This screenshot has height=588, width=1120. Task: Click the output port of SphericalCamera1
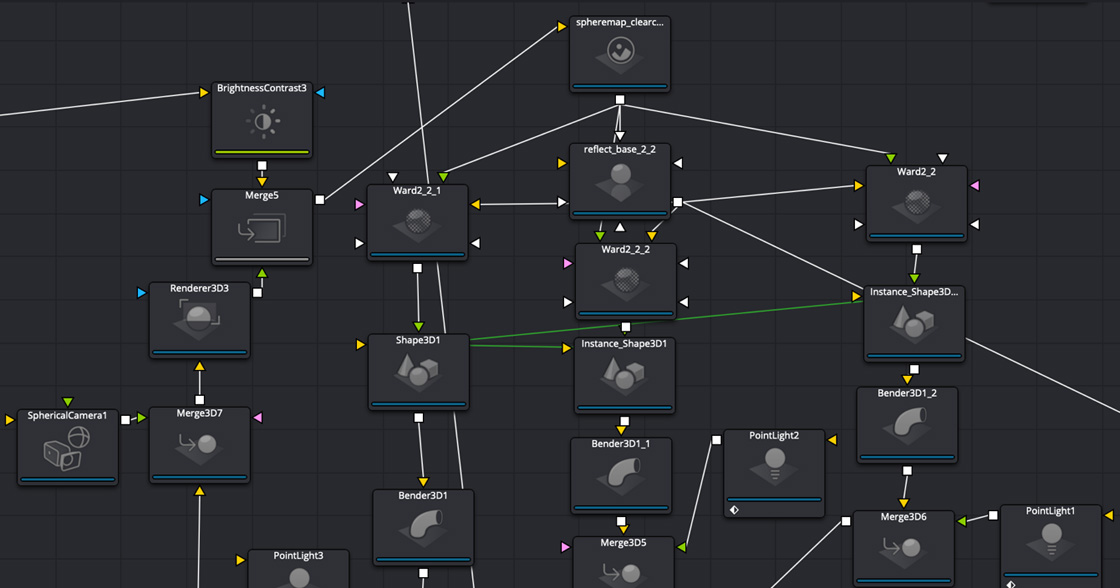coord(126,420)
